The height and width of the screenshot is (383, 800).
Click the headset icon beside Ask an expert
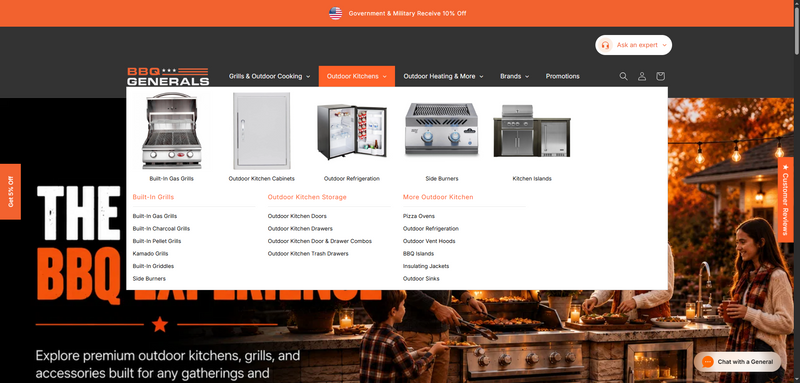click(606, 45)
